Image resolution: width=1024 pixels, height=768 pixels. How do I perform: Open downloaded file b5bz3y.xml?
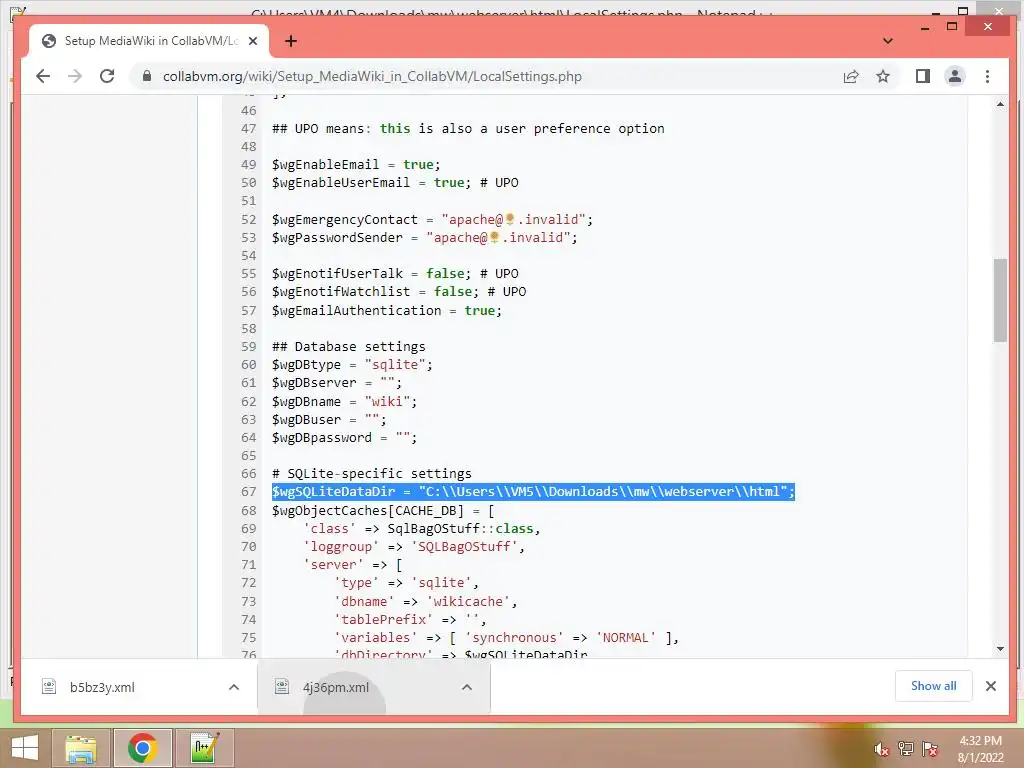[x=103, y=687]
